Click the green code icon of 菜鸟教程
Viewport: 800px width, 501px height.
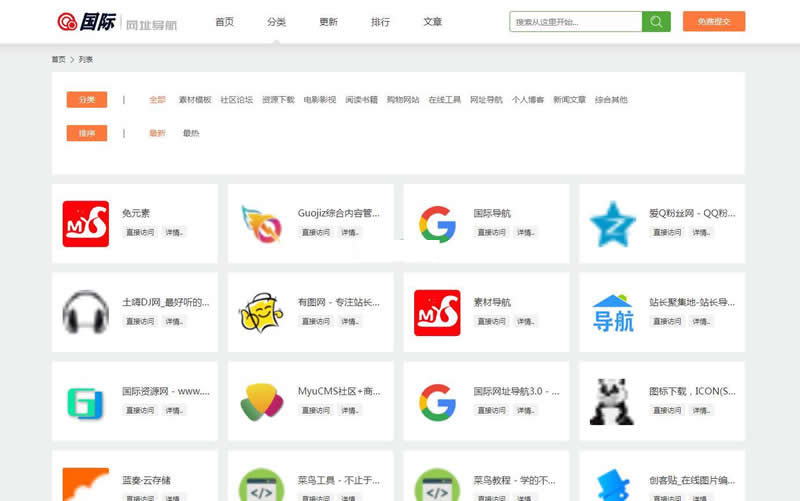pos(437,485)
